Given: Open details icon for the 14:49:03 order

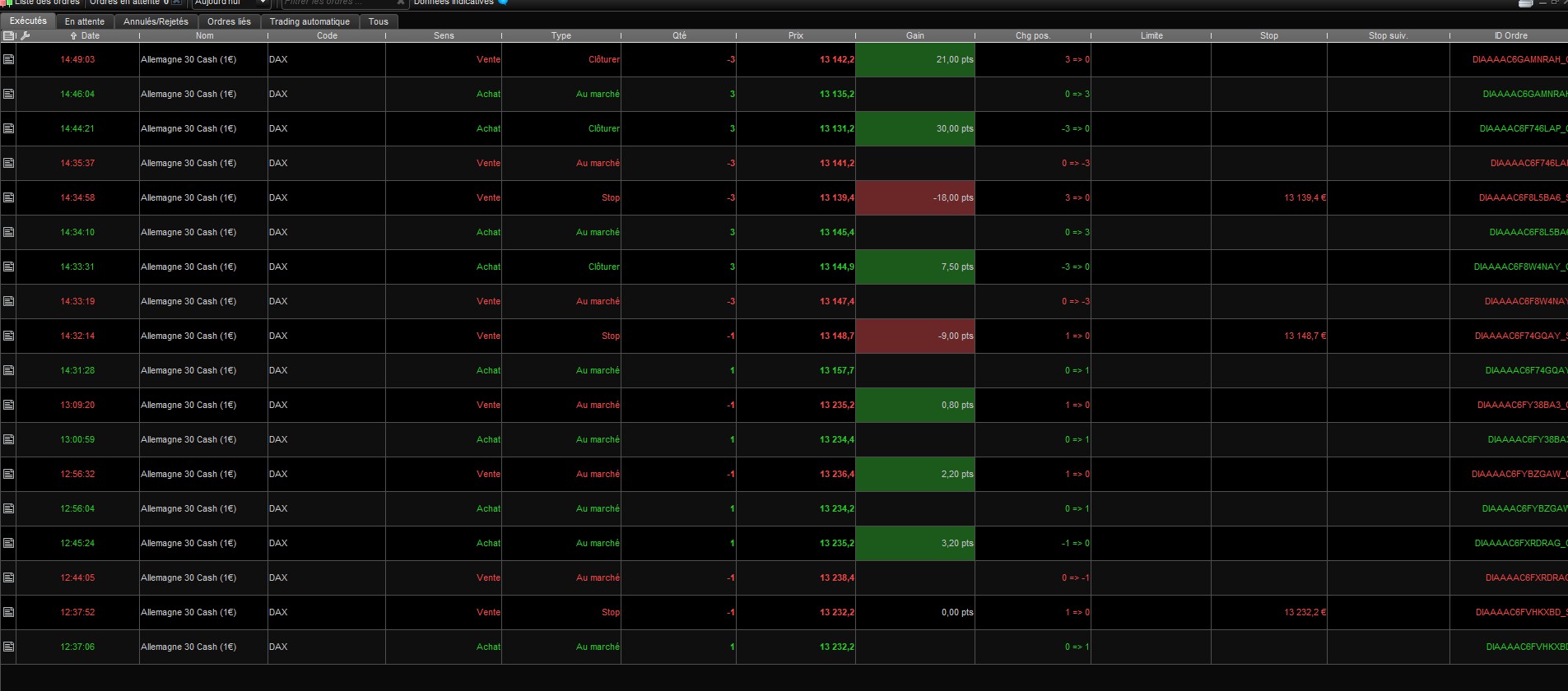Looking at the screenshot, I should tap(8, 59).
